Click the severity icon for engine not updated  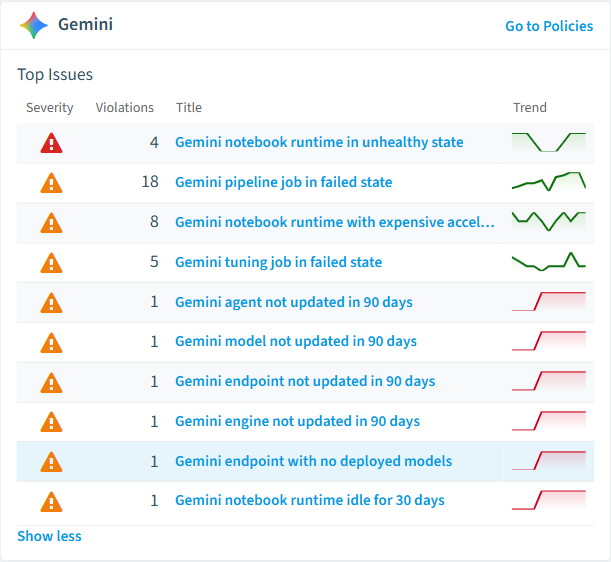pyautogui.click(x=51, y=422)
